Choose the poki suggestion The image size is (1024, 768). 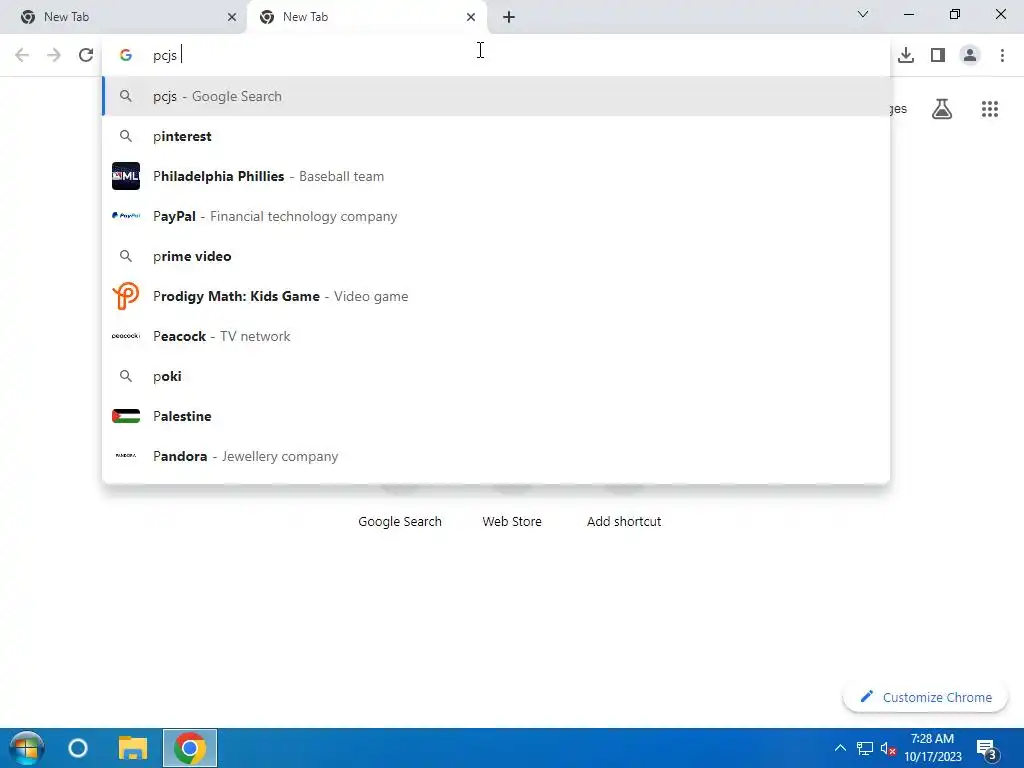tap(496, 377)
